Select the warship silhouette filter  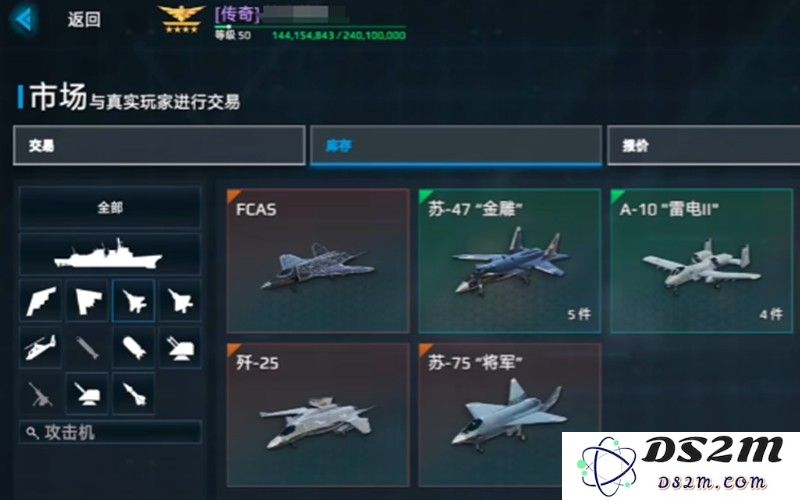[x=110, y=254]
